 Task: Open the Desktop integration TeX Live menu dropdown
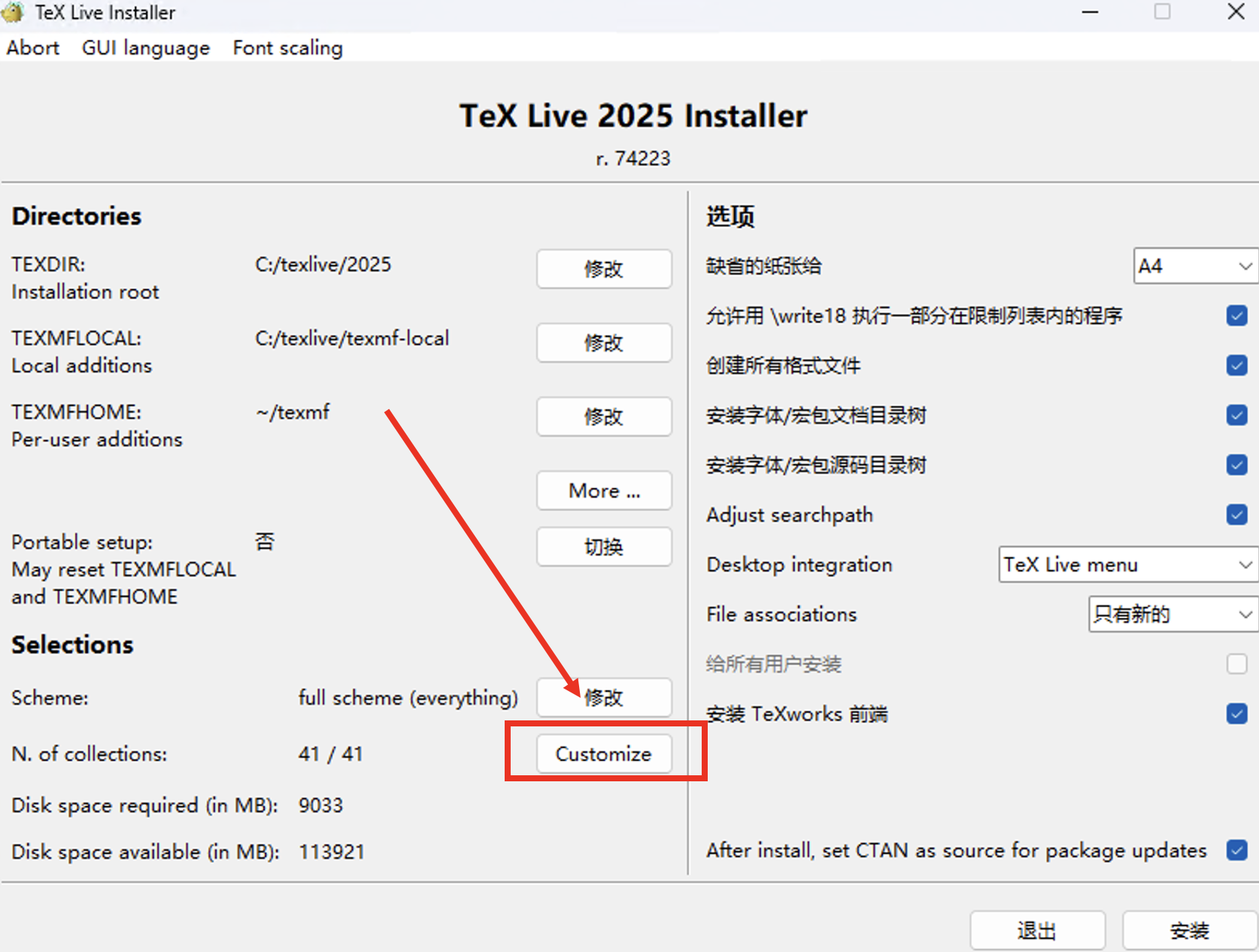tap(1128, 564)
